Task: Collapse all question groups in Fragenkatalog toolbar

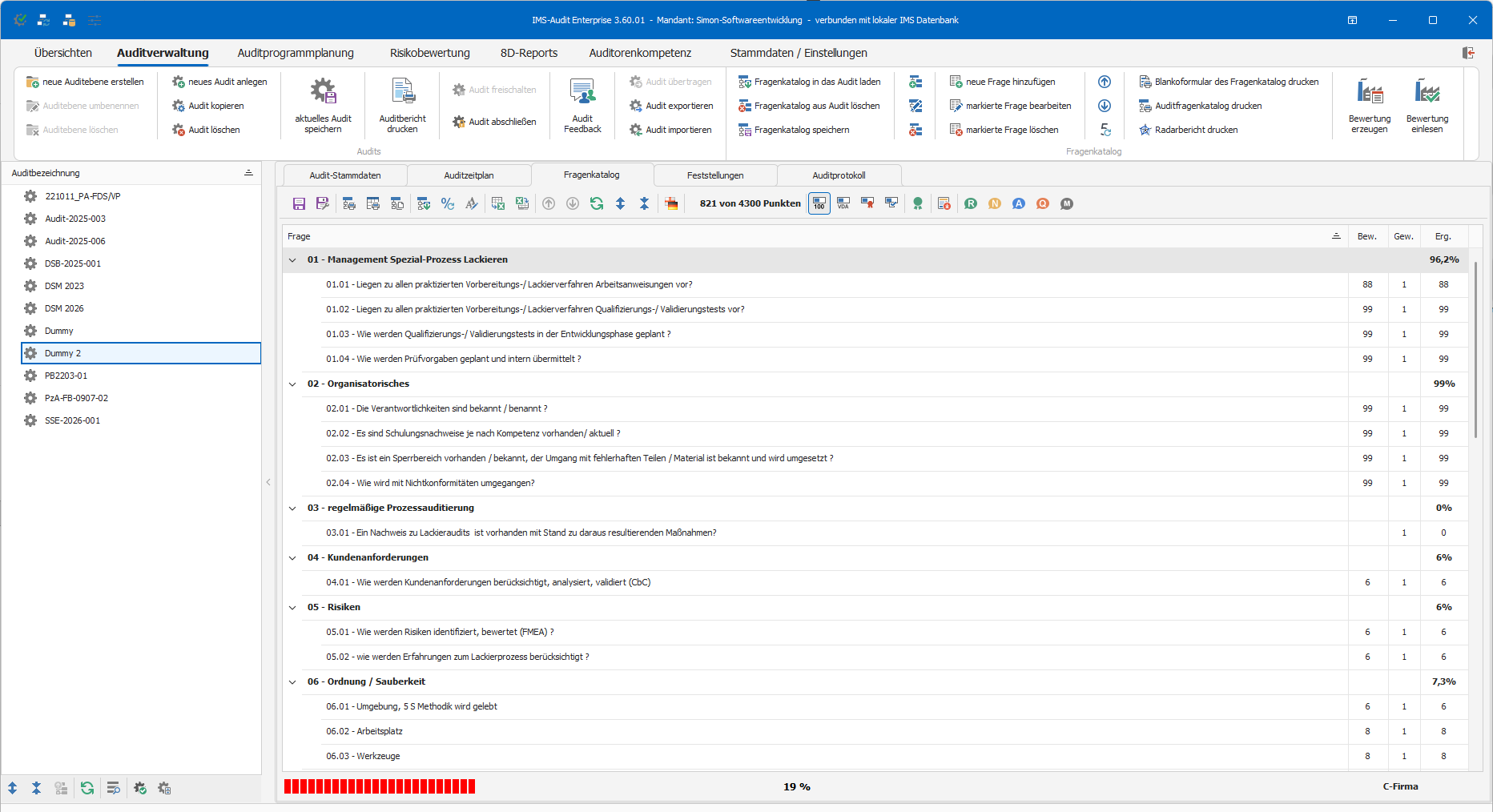Action: coord(644,203)
